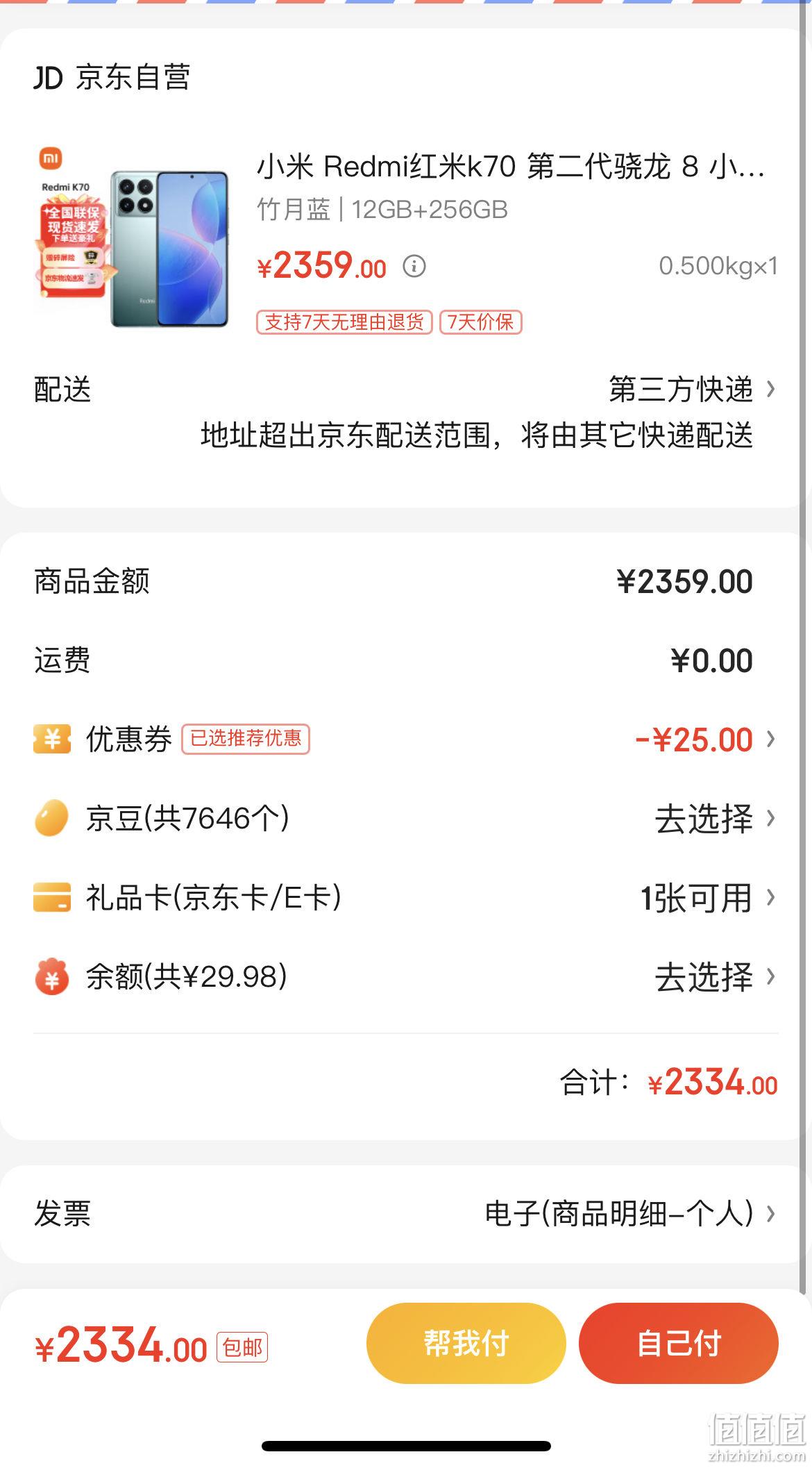
Task: Tap the 7天价保 price protection tag
Action: tap(481, 322)
